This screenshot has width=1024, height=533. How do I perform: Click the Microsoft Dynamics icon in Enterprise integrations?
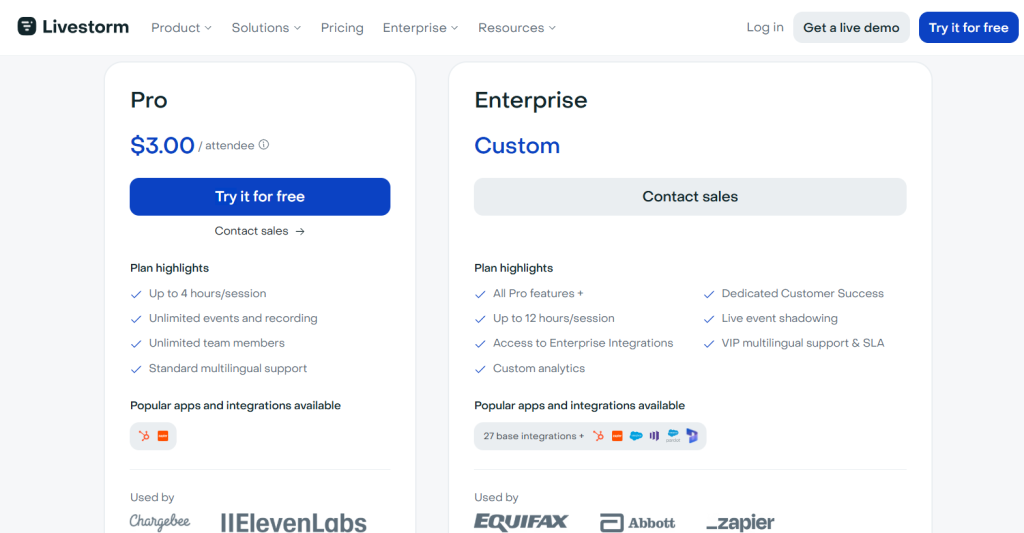692,436
